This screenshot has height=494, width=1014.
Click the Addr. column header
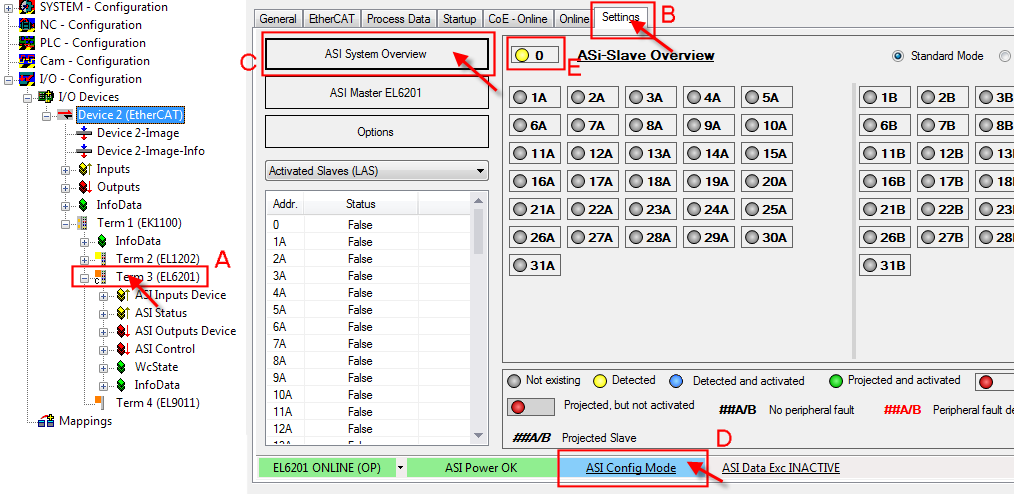click(x=285, y=204)
